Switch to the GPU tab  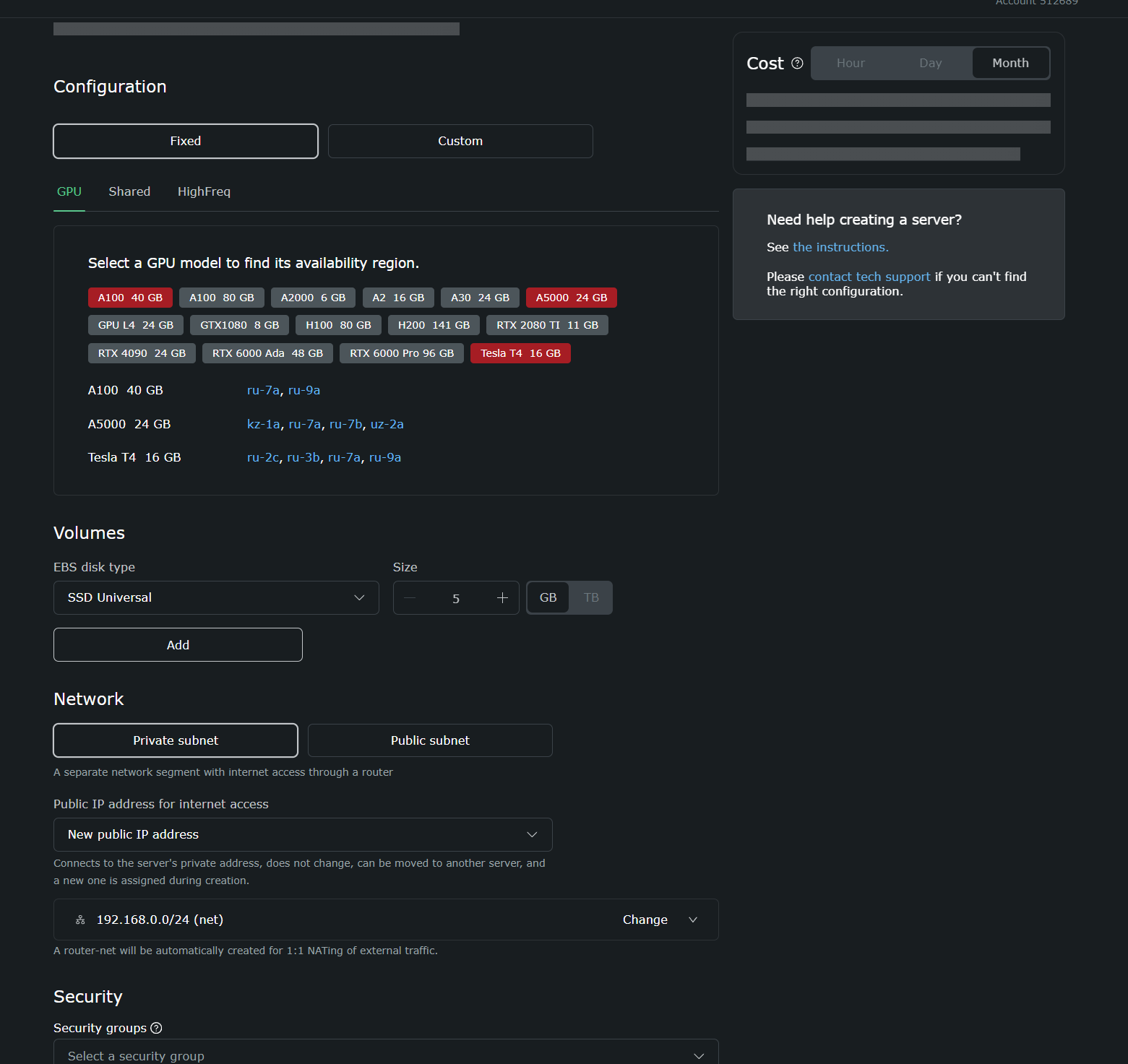(69, 191)
